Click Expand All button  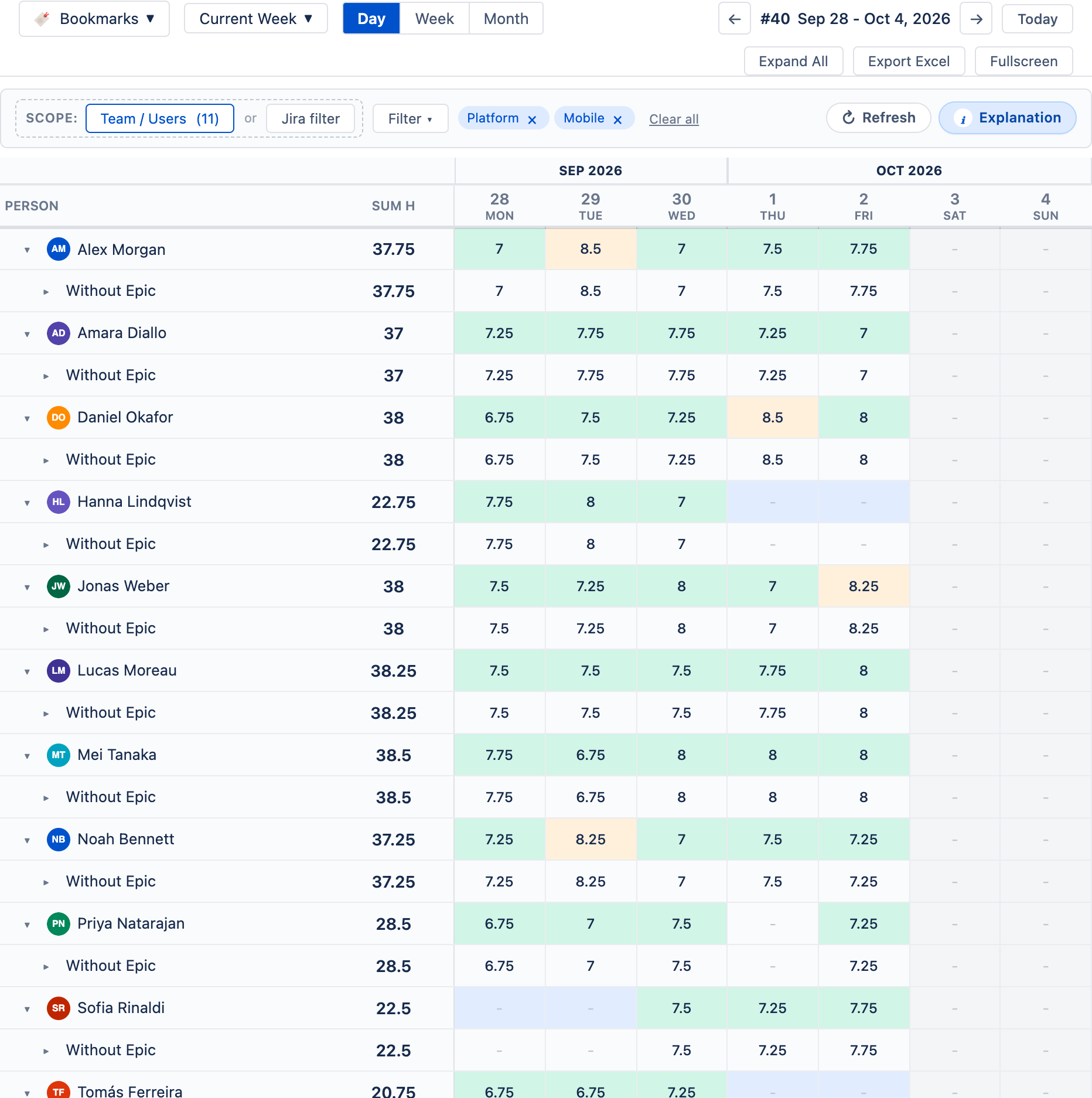tap(793, 62)
